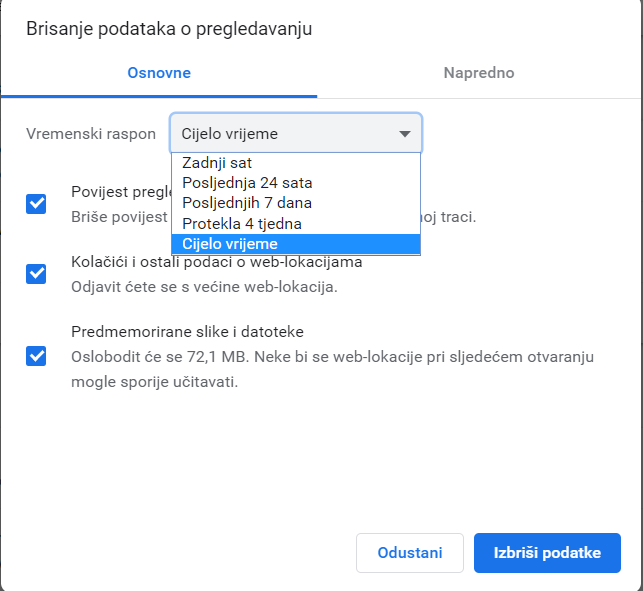Click the Izbriši podatke button
Screen dimensions: 643x591
(547, 553)
